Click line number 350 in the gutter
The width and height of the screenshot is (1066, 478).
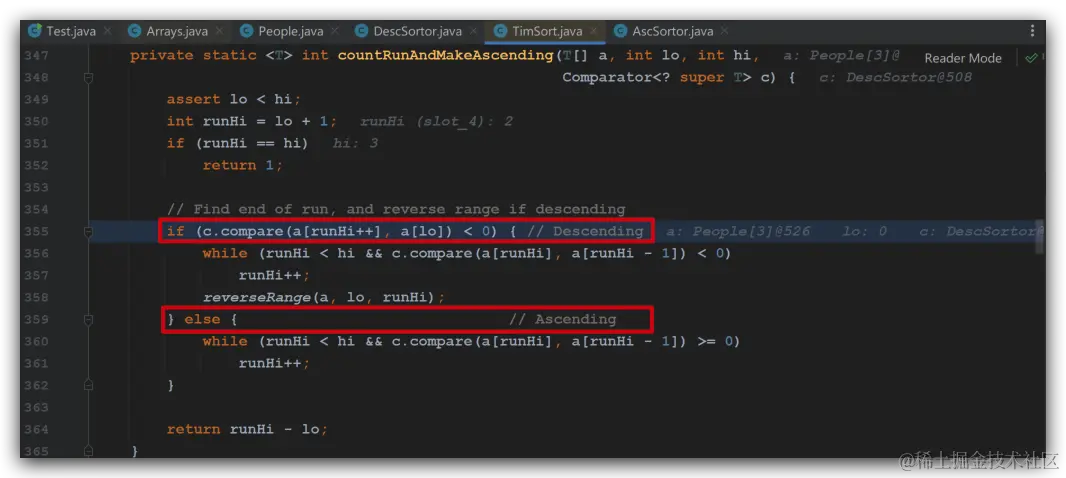click(35, 121)
